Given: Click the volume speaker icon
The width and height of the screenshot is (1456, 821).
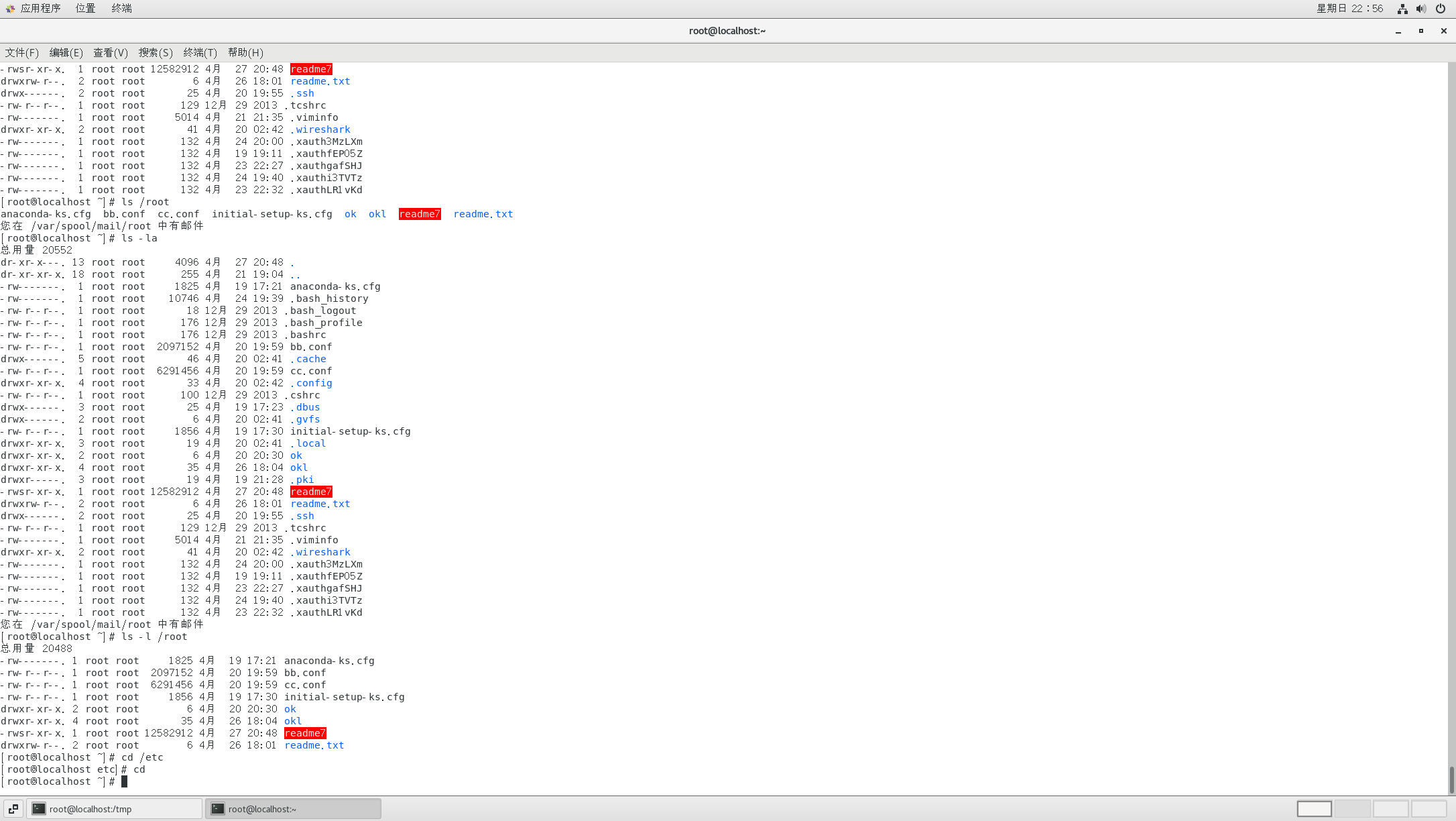Looking at the screenshot, I should point(1421,9).
